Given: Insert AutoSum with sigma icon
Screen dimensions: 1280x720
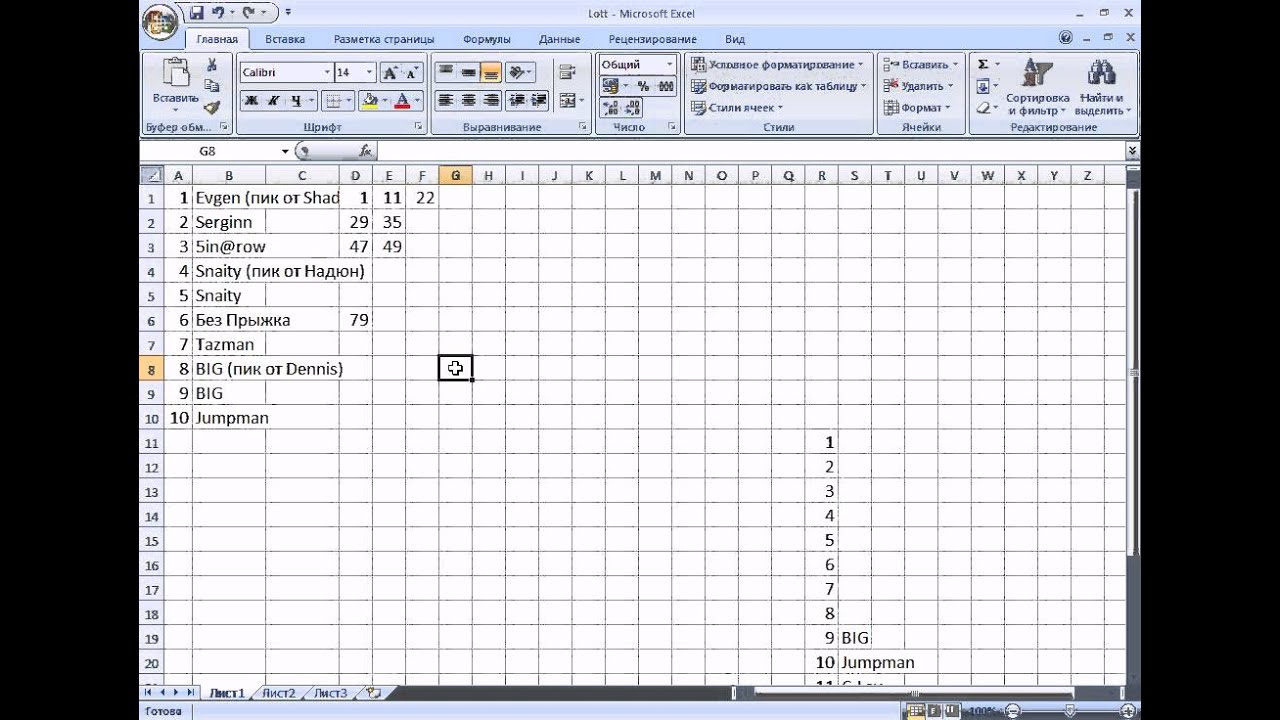Looking at the screenshot, I should point(983,64).
